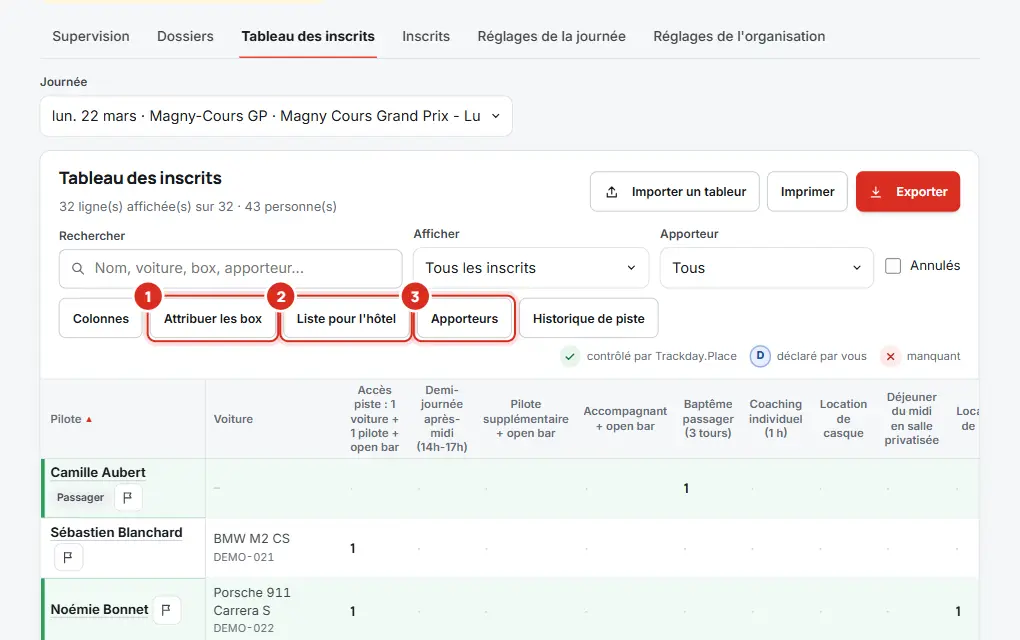Click the red sort arrow next to Pilote
1020x640 pixels.
(89, 420)
